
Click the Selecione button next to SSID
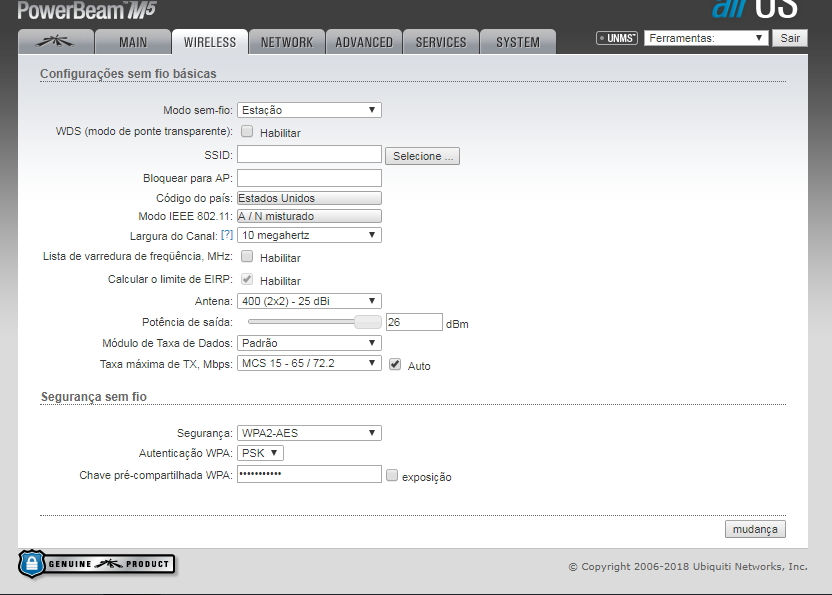[422, 156]
